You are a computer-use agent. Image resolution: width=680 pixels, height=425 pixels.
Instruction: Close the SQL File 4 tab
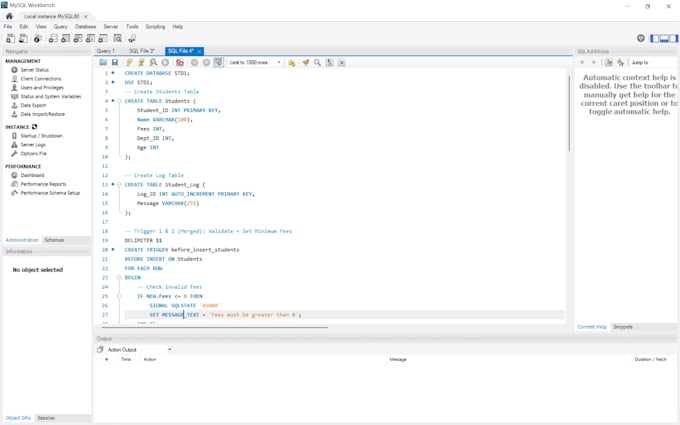click(x=199, y=51)
